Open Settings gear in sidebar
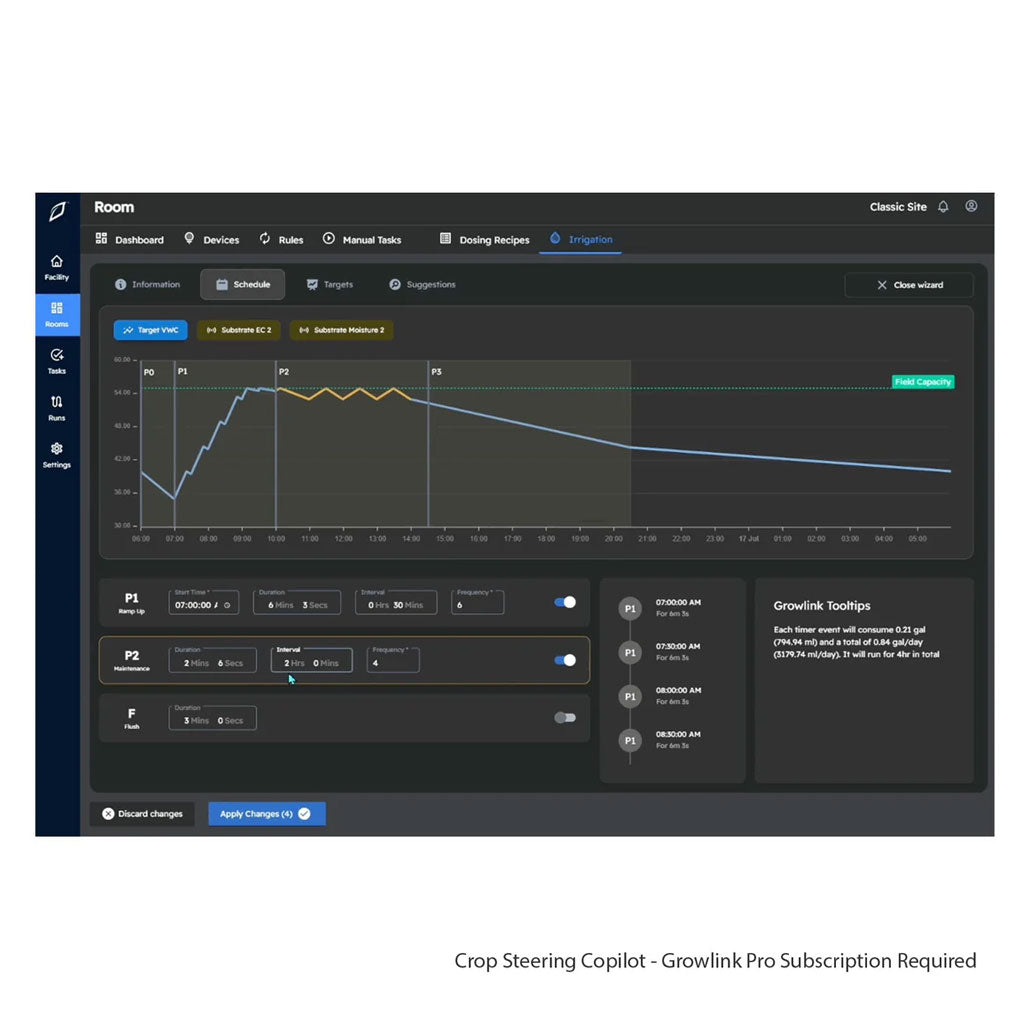Viewport: 1028px width, 1028px height. [57, 455]
